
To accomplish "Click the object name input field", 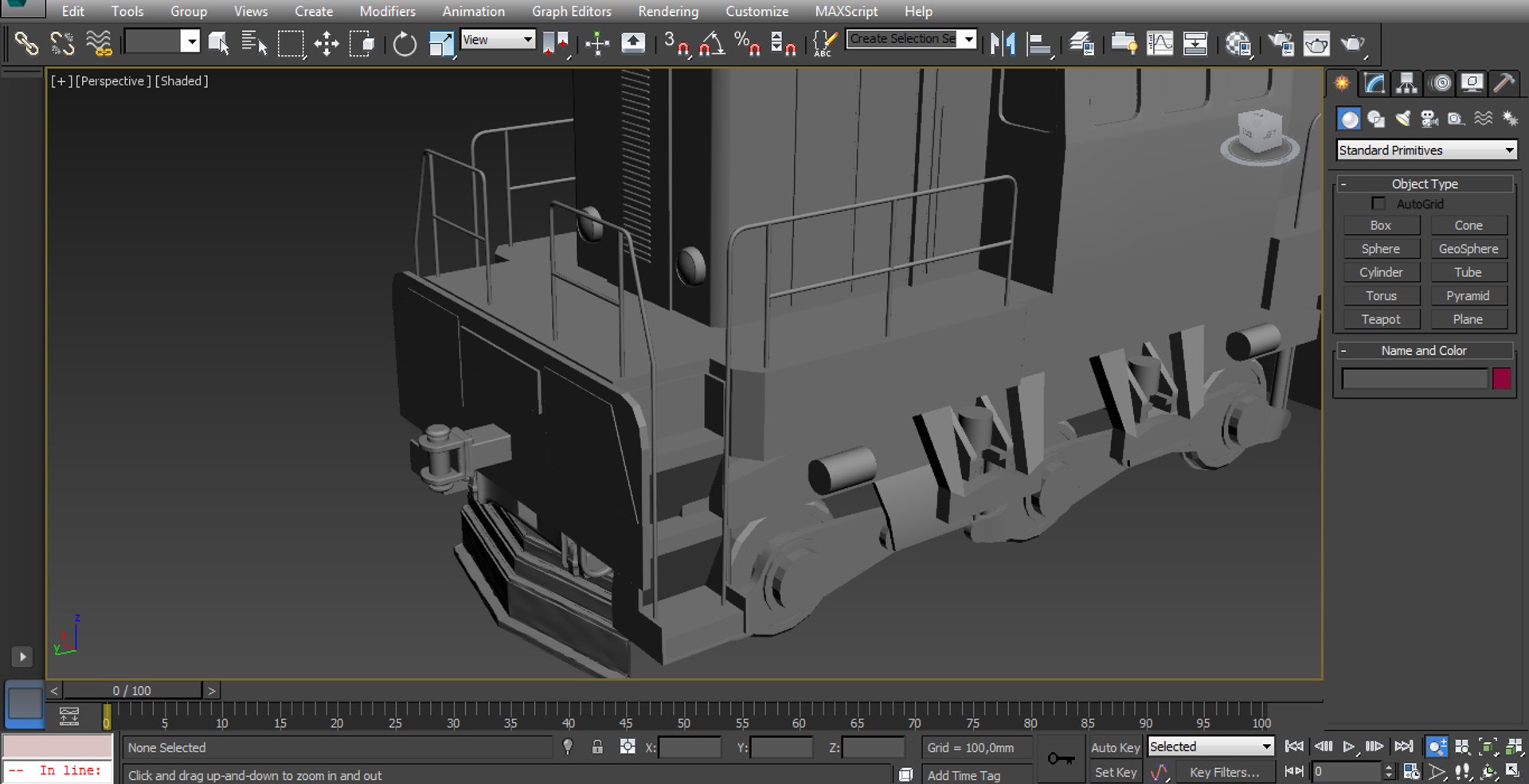I will pos(1415,379).
